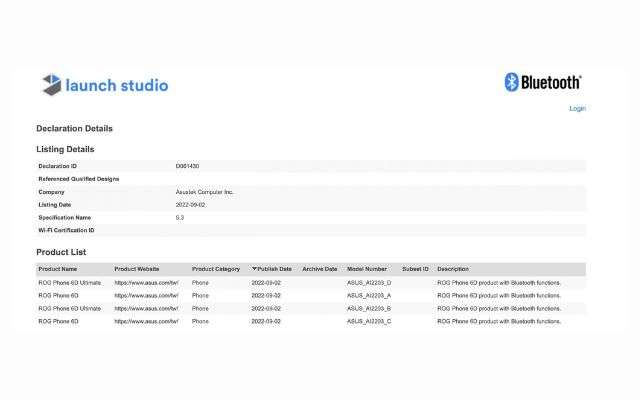This screenshot has width=640, height=400.
Task: Select the Listing Date value 2022-09-02
Action: click(x=190, y=205)
